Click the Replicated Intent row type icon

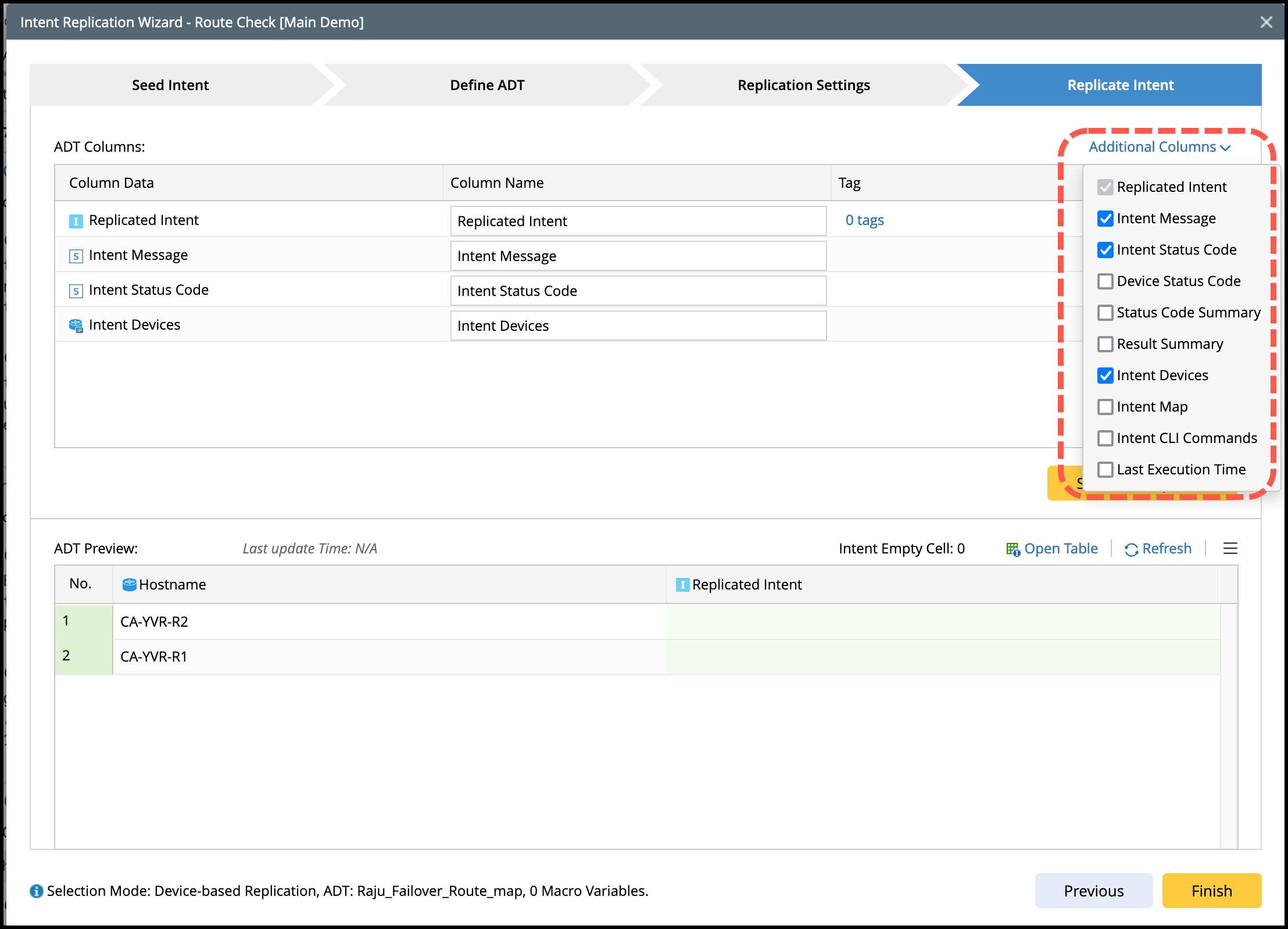click(76, 221)
